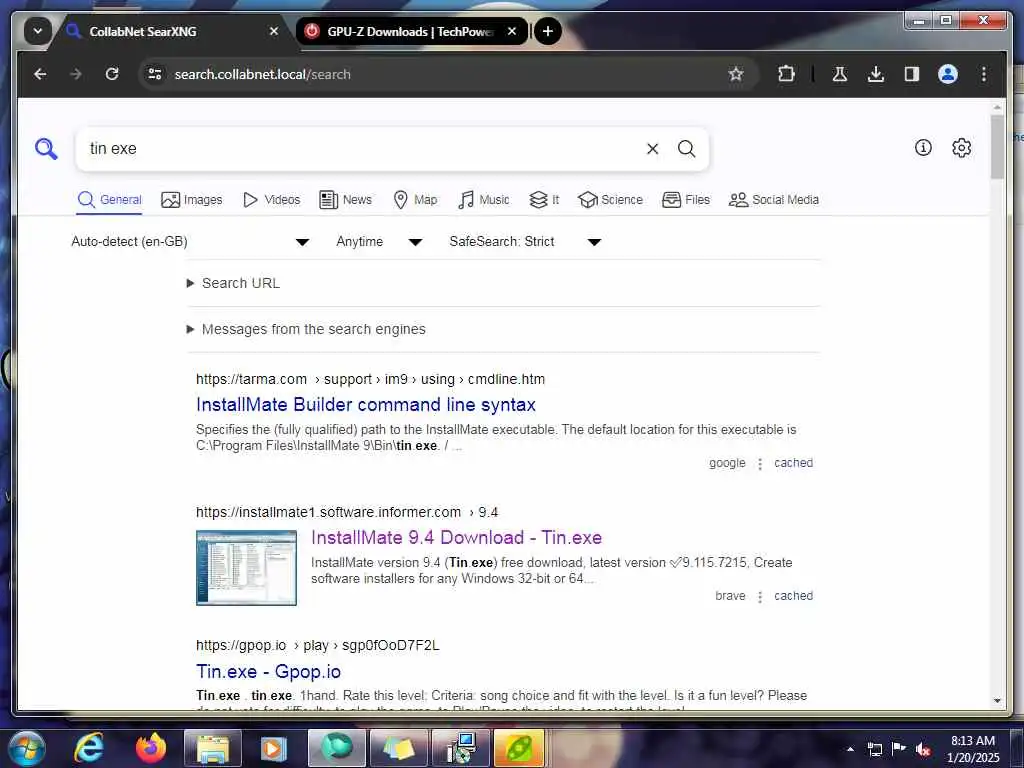Go forward in browser history
1024x768 pixels.
[x=76, y=74]
